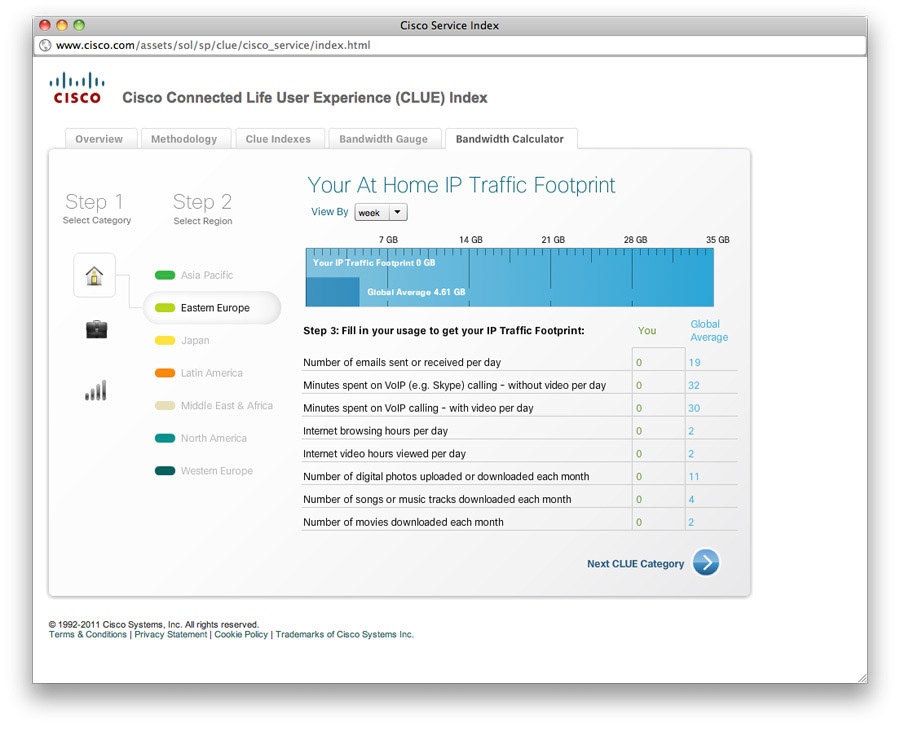
Task: Switch to the Bandwidth Calculator tab
Action: [x=510, y=139]
